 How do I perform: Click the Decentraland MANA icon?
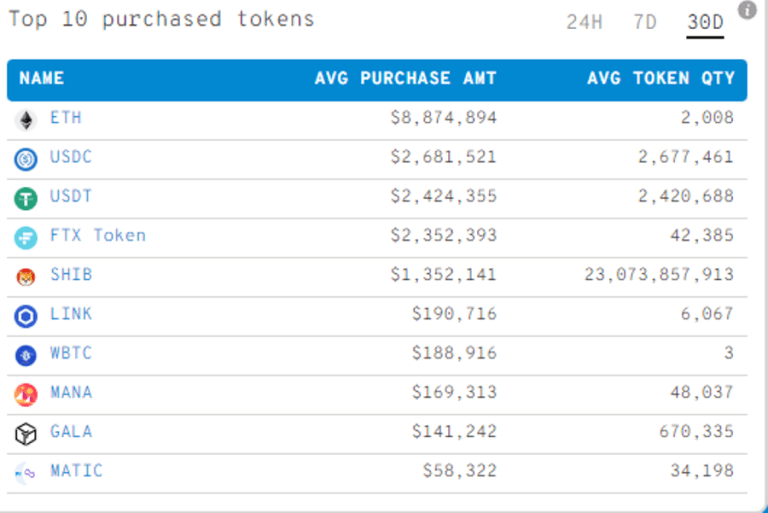(26, 394)
